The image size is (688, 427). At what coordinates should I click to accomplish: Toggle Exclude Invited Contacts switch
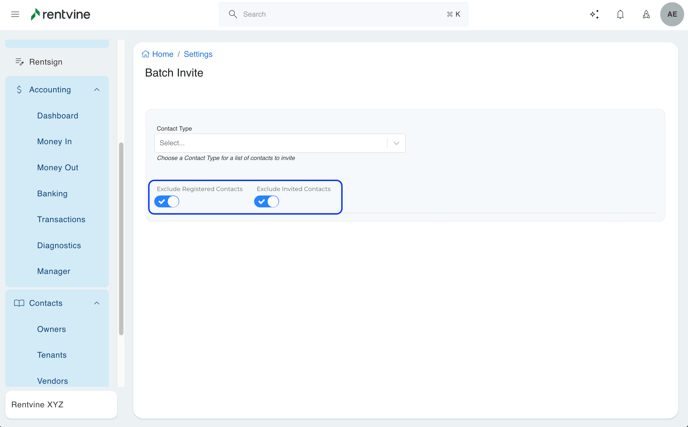(267, 201)
